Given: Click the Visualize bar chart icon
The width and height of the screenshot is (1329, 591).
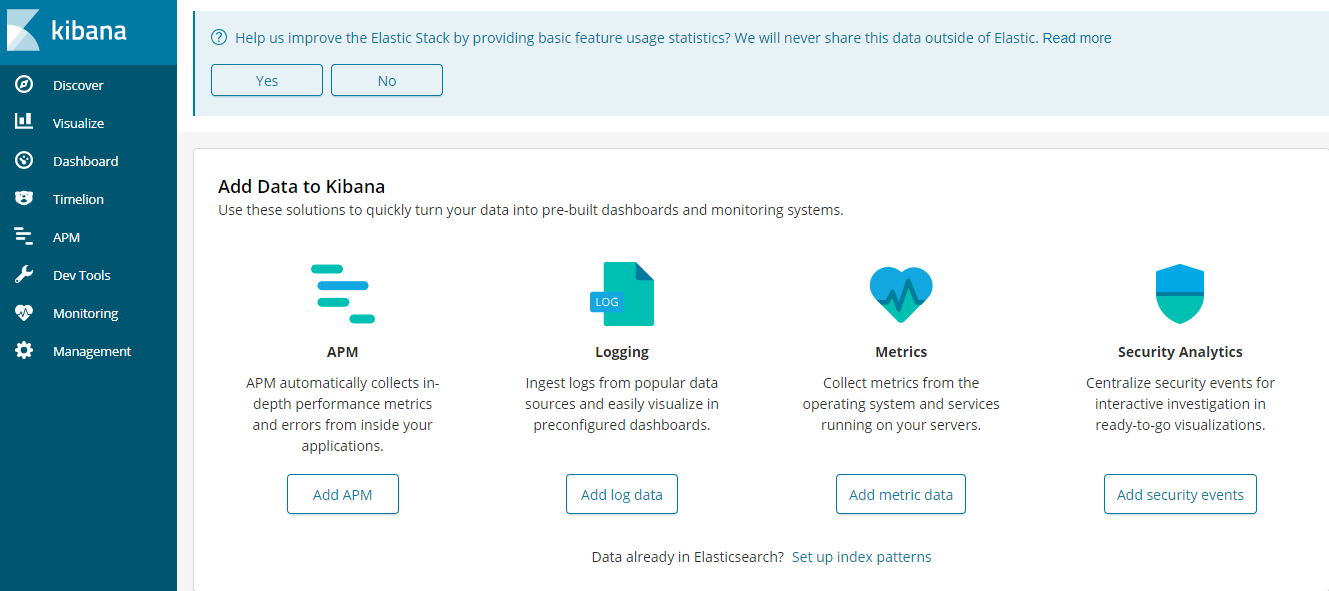Looking at the screenshot, I should (24, 123).
